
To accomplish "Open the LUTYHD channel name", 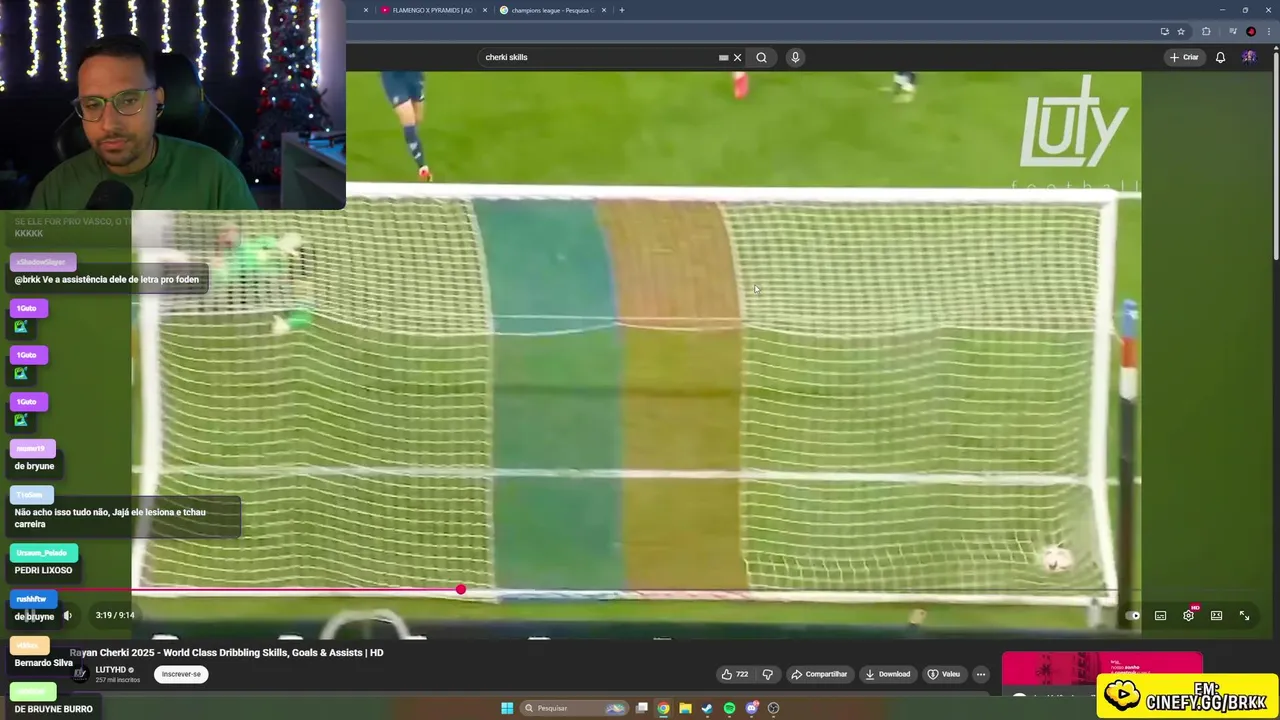I will click(111, 670).
